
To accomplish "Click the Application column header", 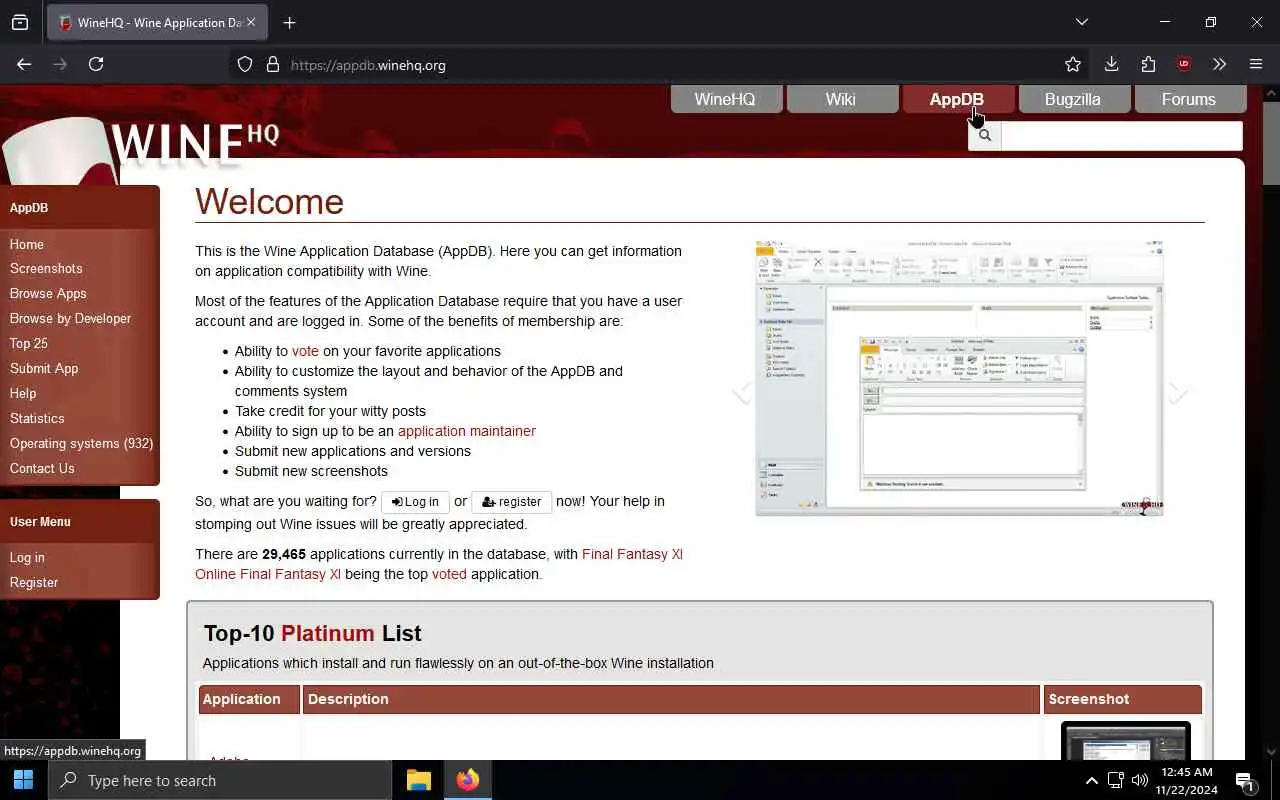I will (x=249, y=699).
